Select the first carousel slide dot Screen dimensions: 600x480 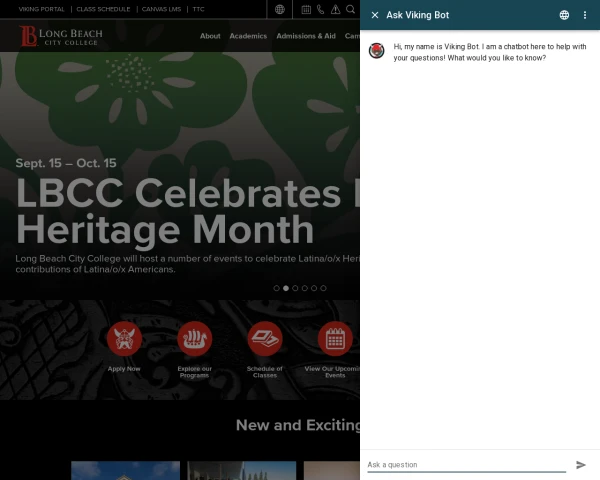[277, 288]
